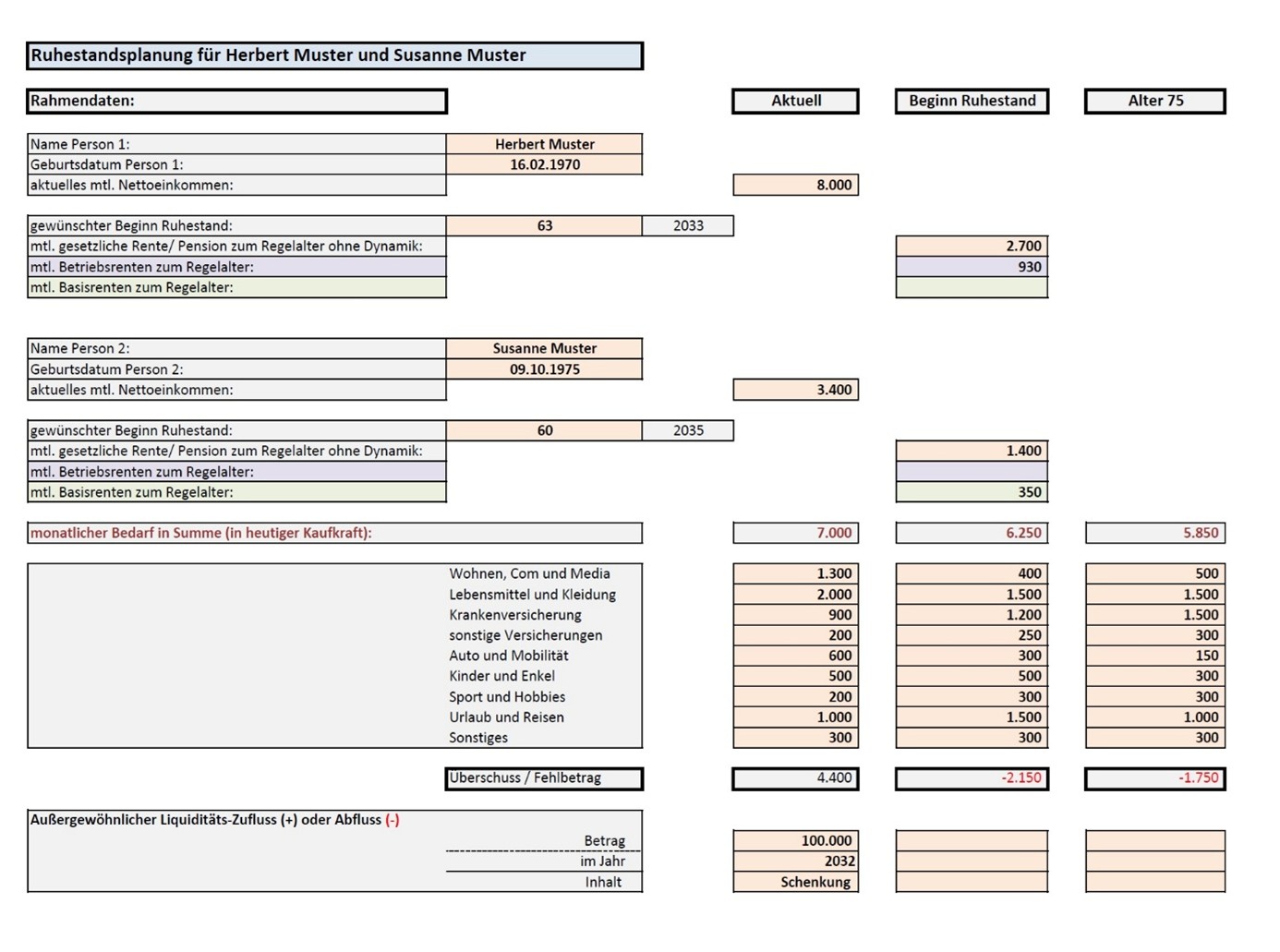
Task: Select the Alter 75 column header
Action: pos(1154,101)
